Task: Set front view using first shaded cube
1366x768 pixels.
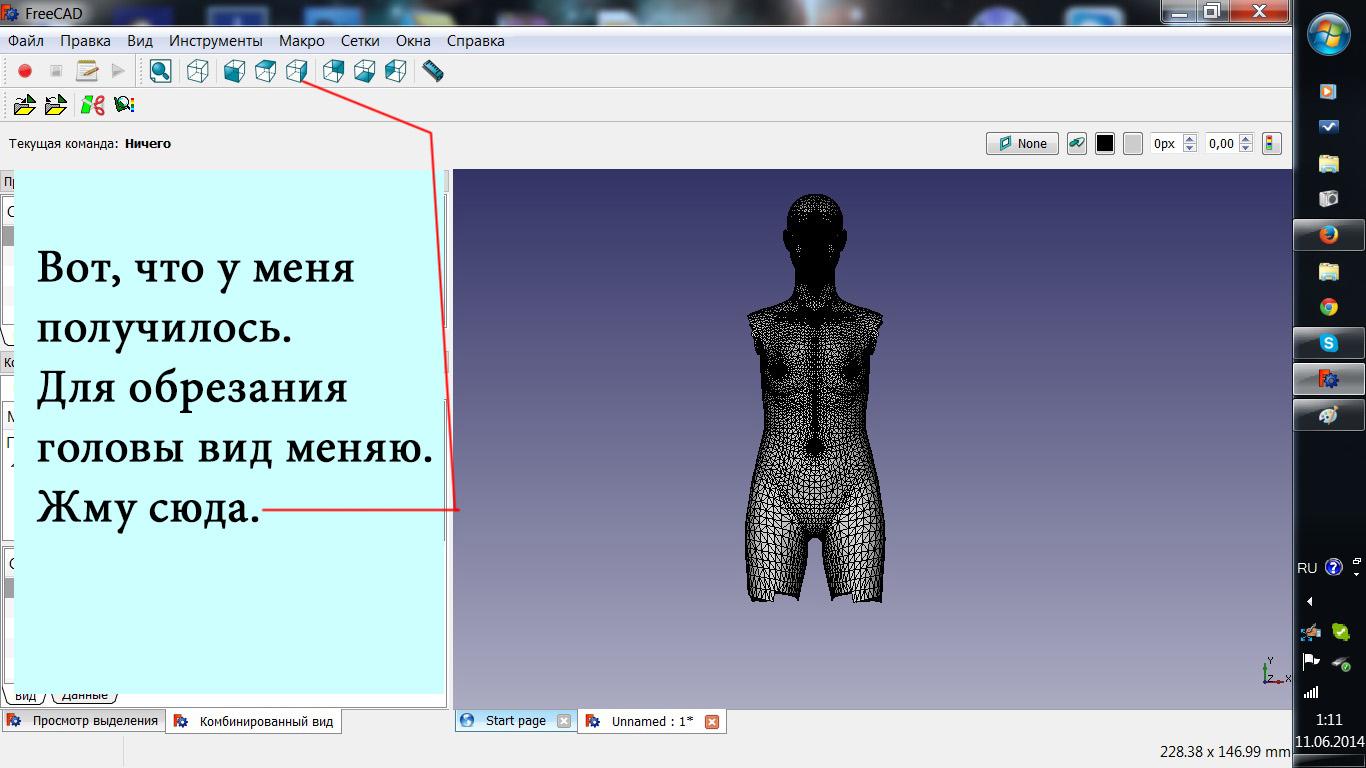Action: click(x=234, y=71)
